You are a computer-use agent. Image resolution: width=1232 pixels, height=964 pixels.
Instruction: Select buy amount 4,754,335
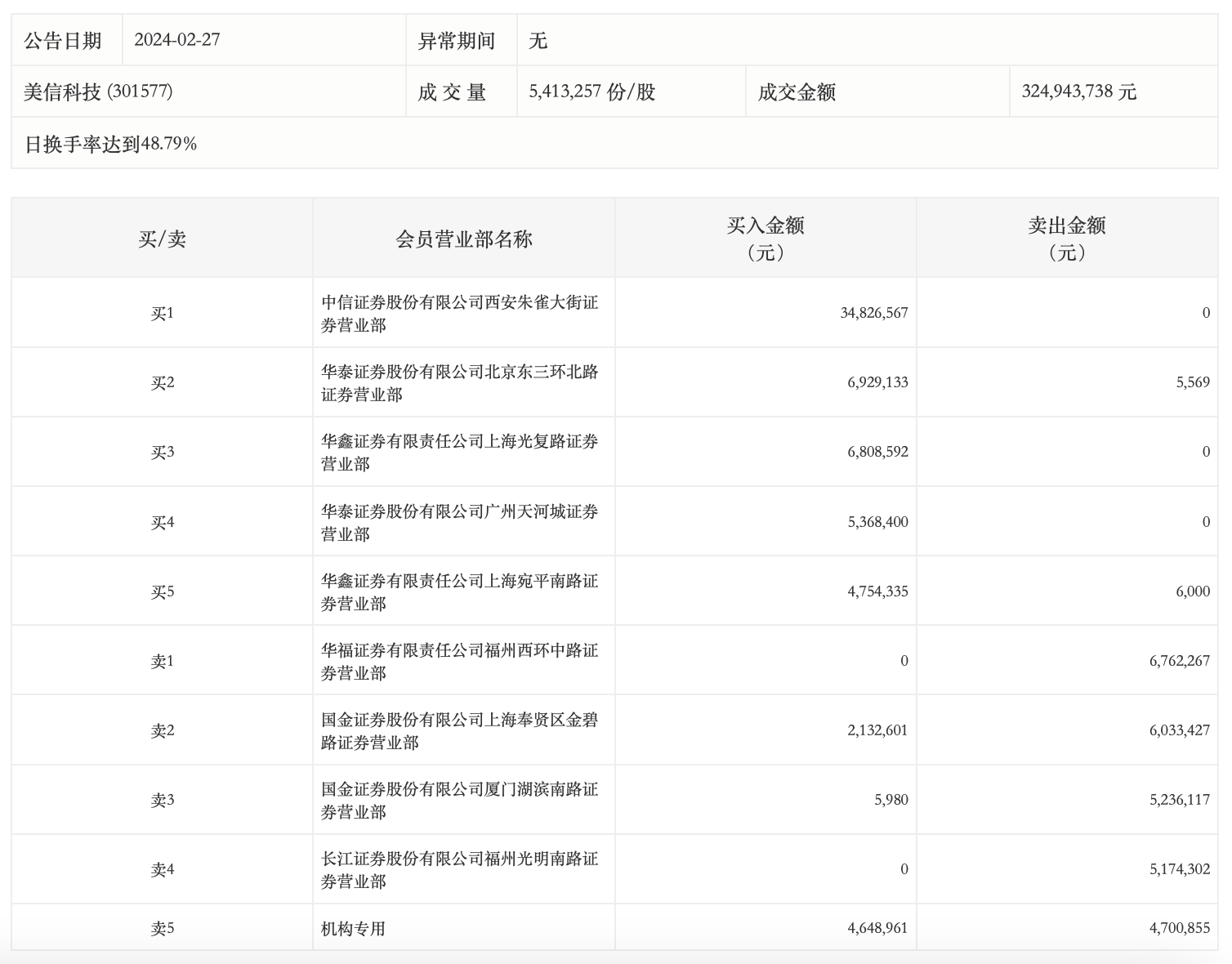pos(877,591)
